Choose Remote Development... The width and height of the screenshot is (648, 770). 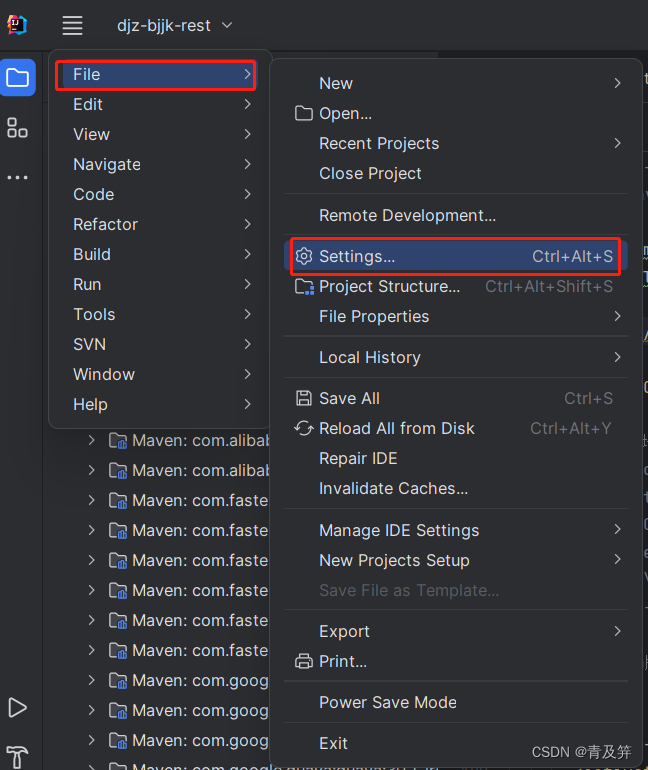tap(456, 215)
